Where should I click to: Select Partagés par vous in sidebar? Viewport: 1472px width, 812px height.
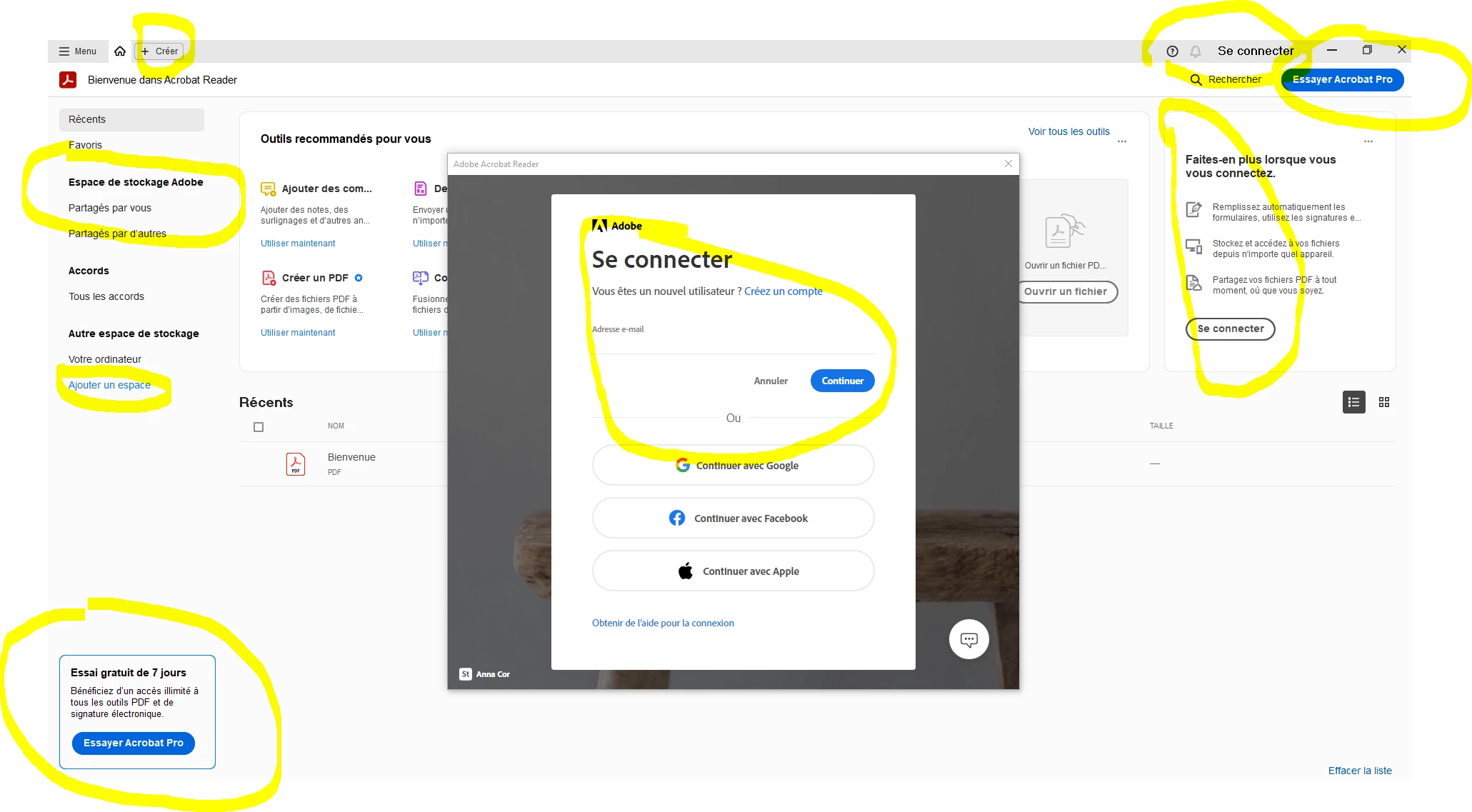[x=110, y=208]
